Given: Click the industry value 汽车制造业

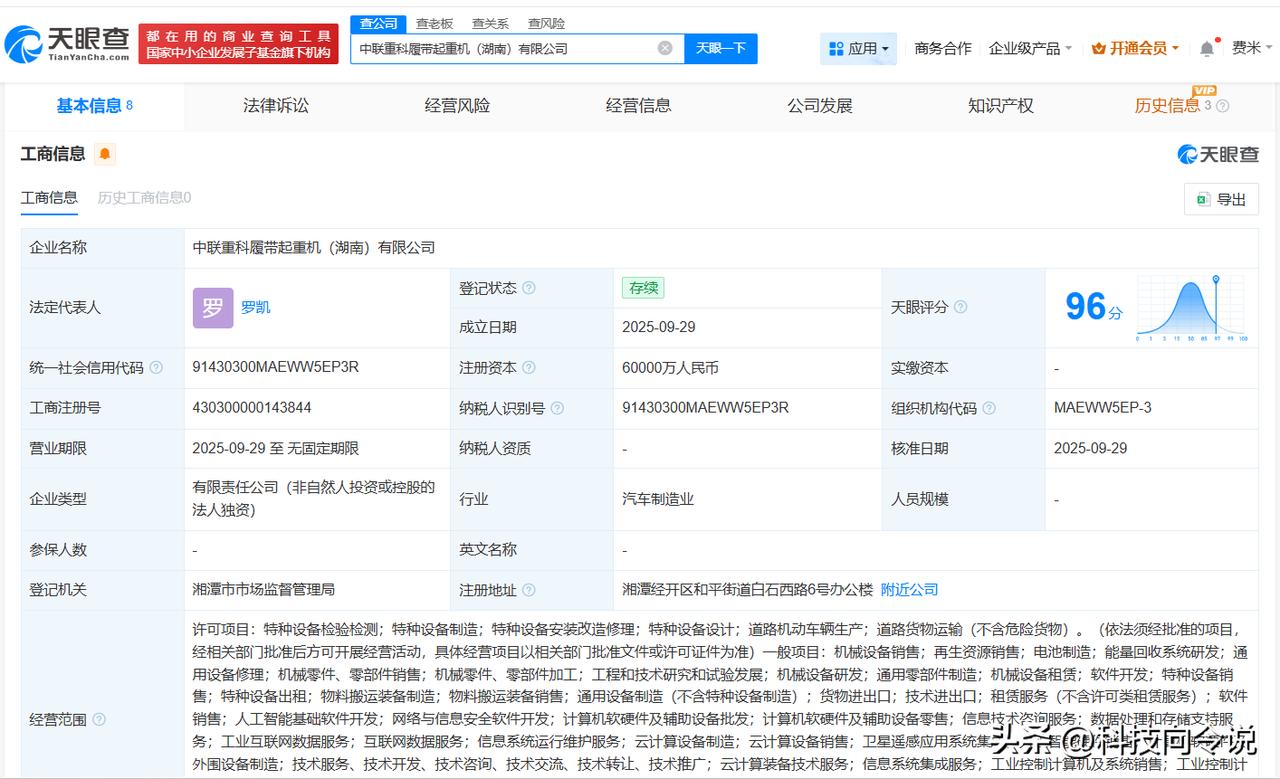Looking at the screenshot, I should (x=658, y=499).
